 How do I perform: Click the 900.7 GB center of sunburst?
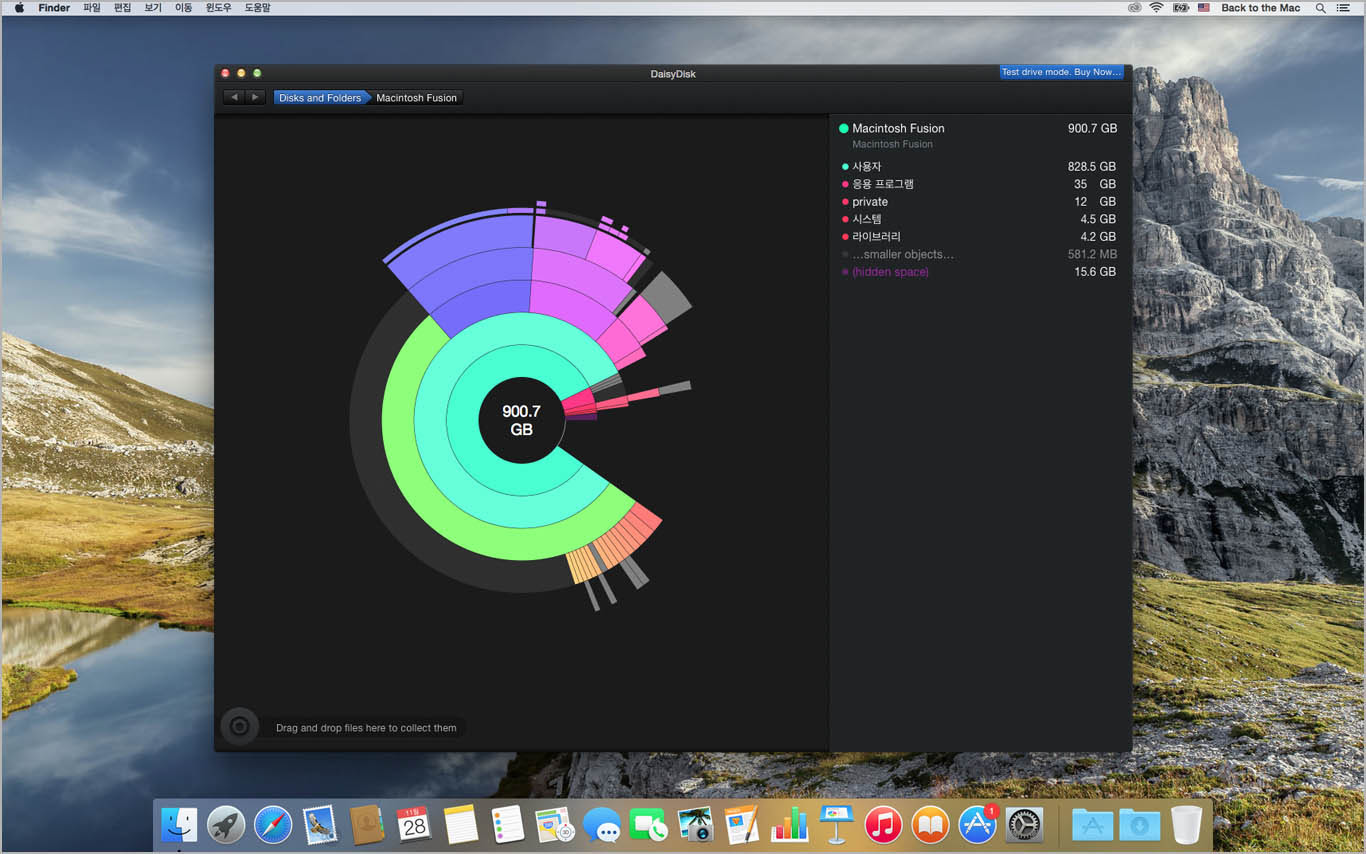click(x=521, y=420)
